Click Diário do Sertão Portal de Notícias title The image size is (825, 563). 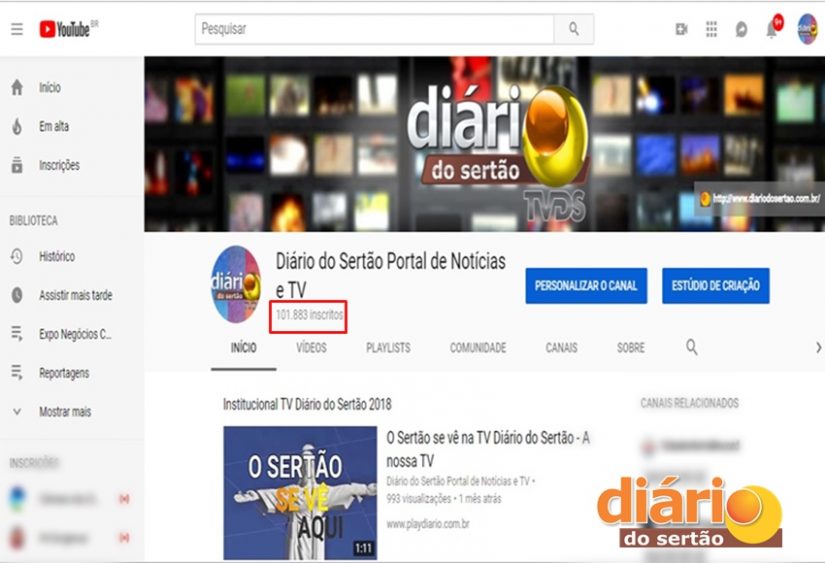(390, 275)
